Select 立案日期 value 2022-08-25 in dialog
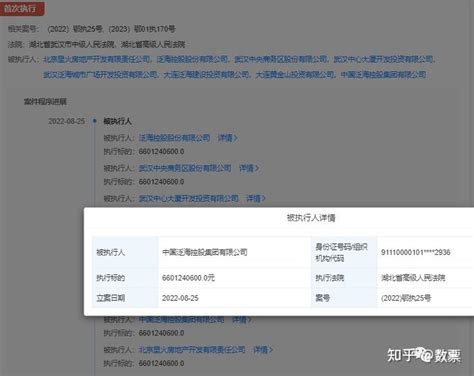The width and height of the screenshot is (474, 376). [180, 298]
